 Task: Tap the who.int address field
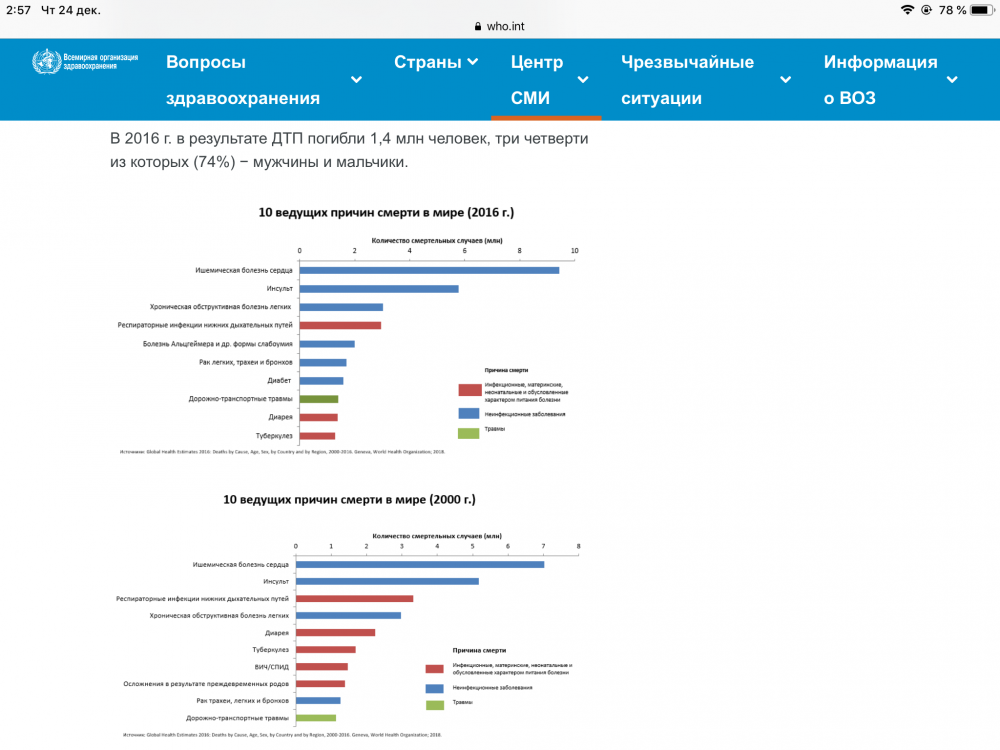tap(507, 28)
